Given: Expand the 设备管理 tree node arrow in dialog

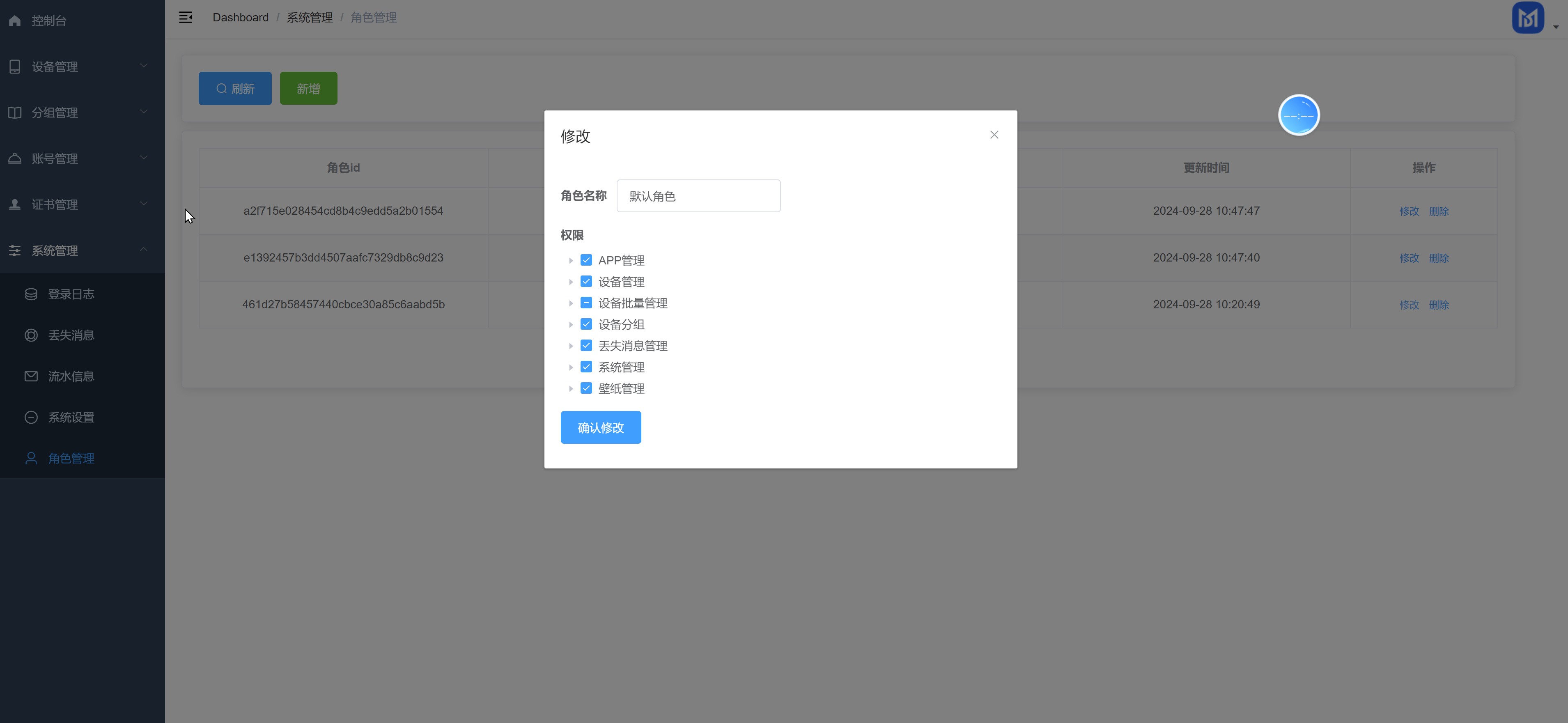Looking at the screenshot, I should click(x=571, y=282).
